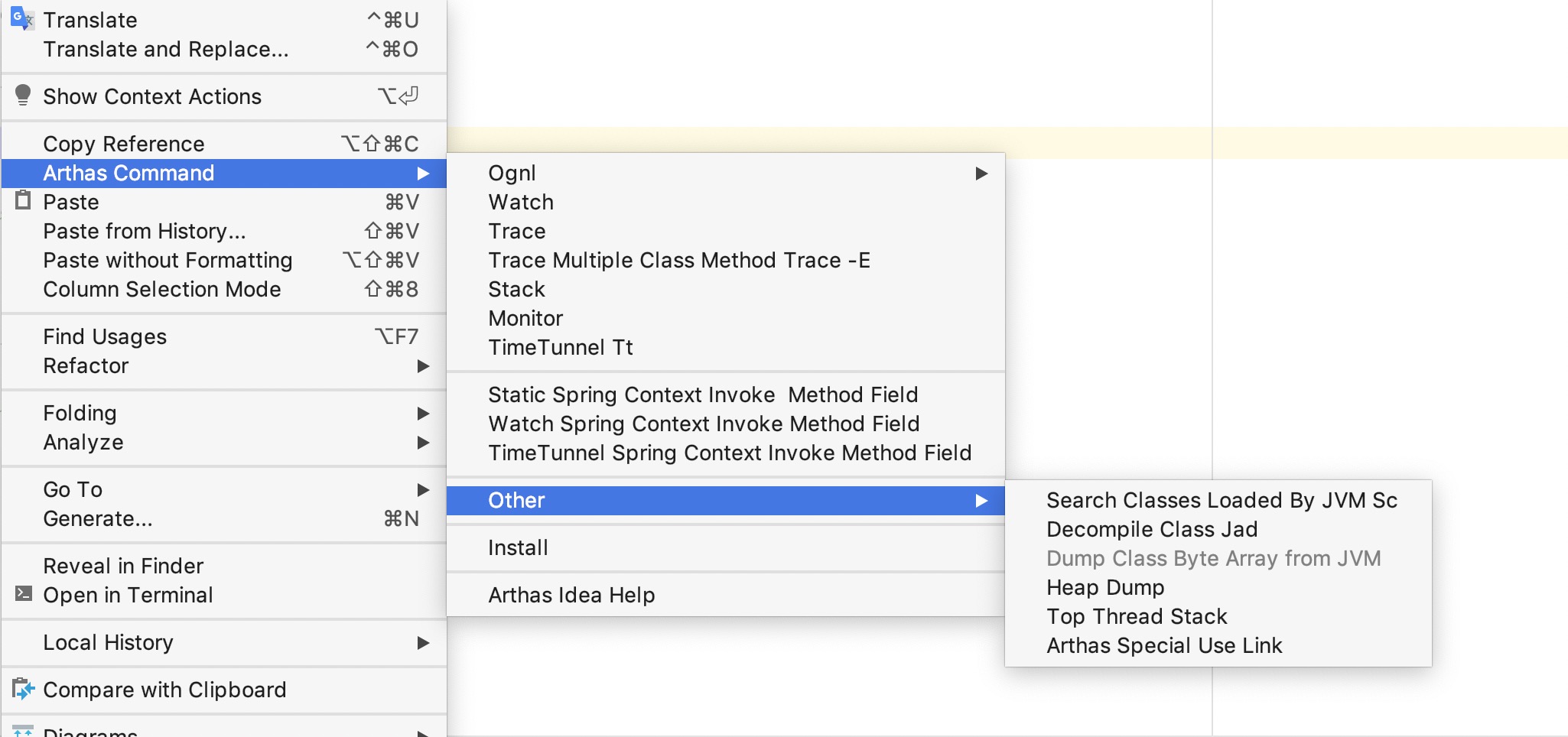Expand the Refactor submenu arrow
This screenshot has width=1568, height=737.
[x=423, y=366]
